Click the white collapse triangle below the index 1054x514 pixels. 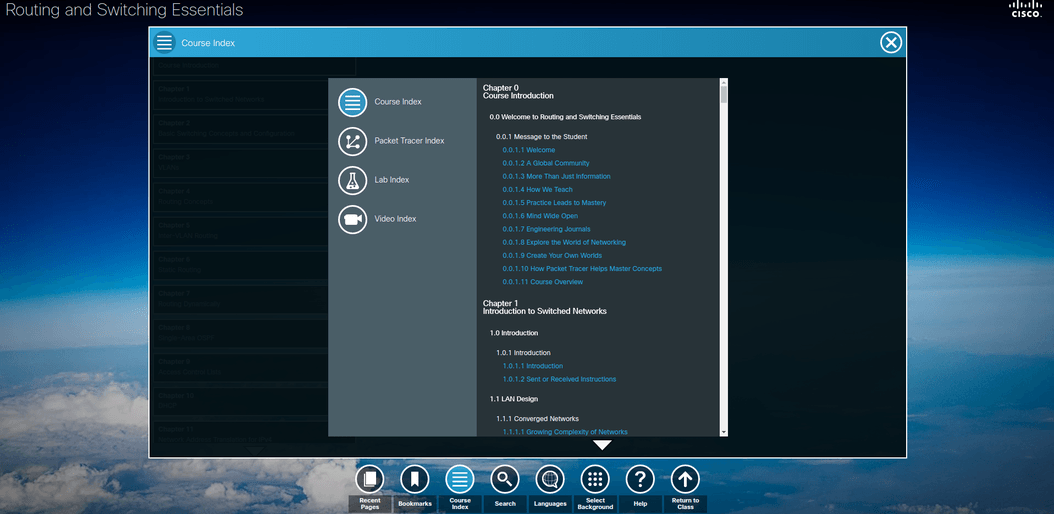pos(602,445)
